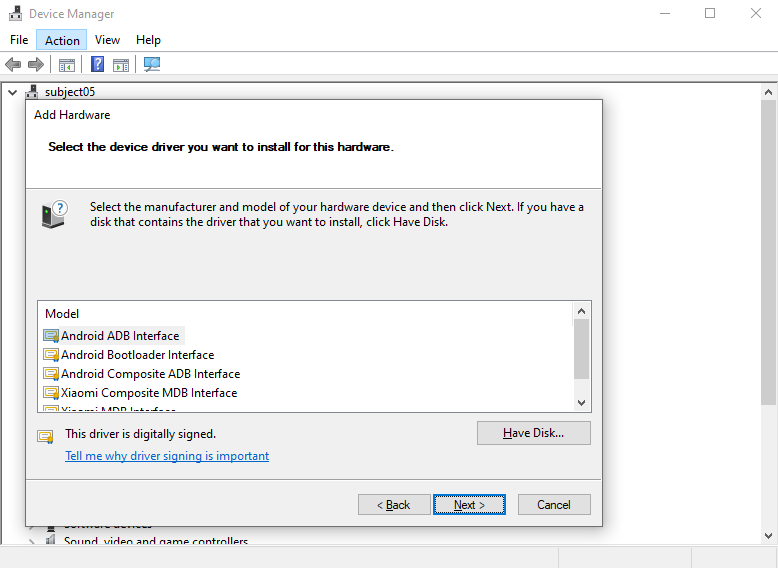Select Android Composite ADB Interface model

(x=150, y=374)
